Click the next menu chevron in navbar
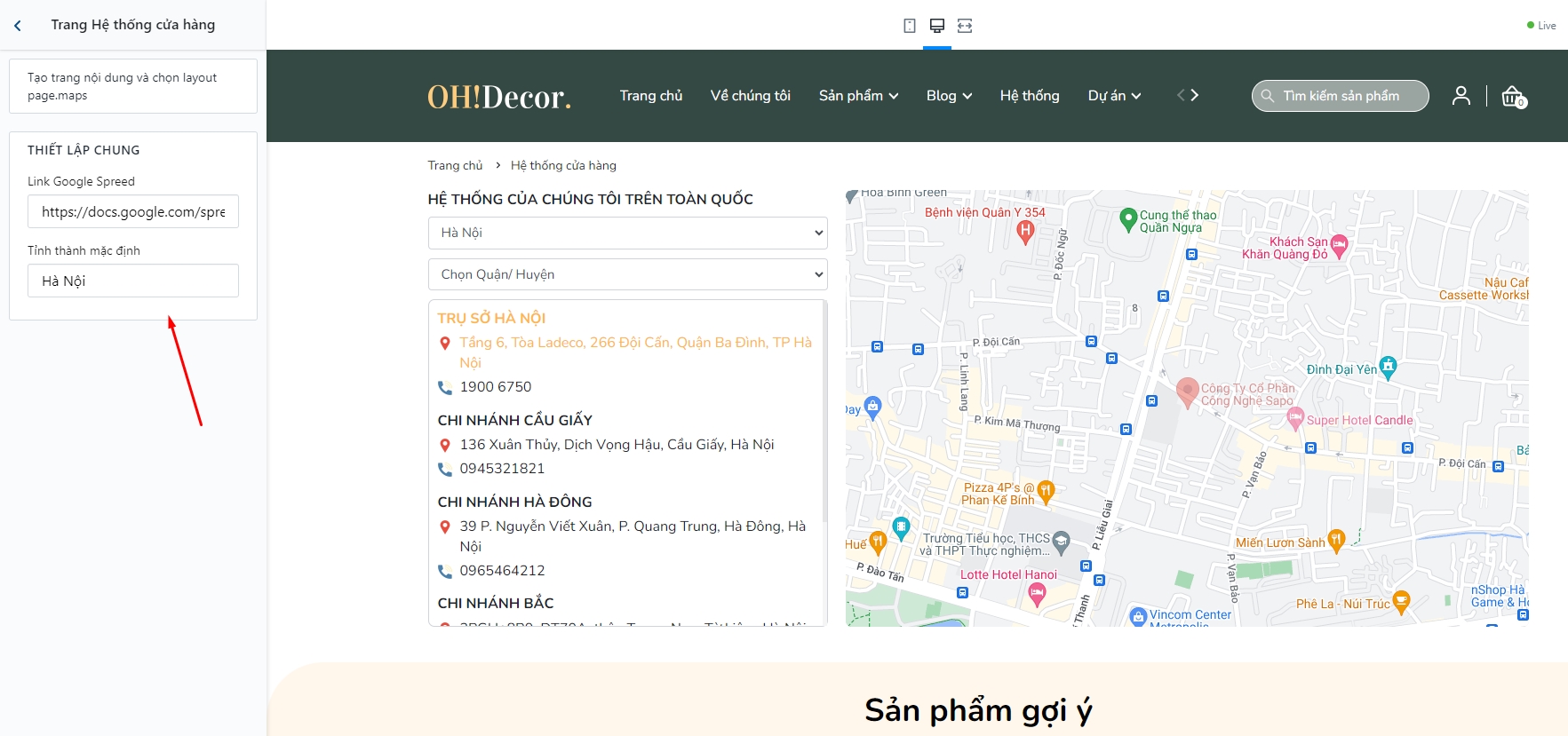The image size is (1568, 736). pyautogui.click(x=1195, y=95)
